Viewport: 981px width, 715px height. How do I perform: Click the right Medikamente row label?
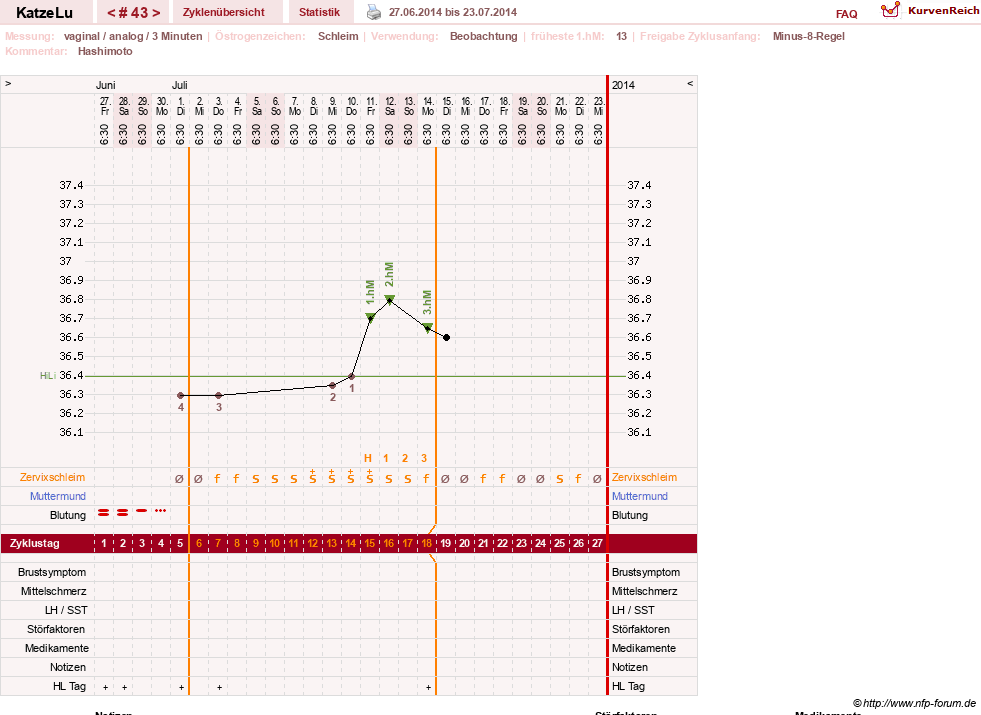(x=644, y=648)
